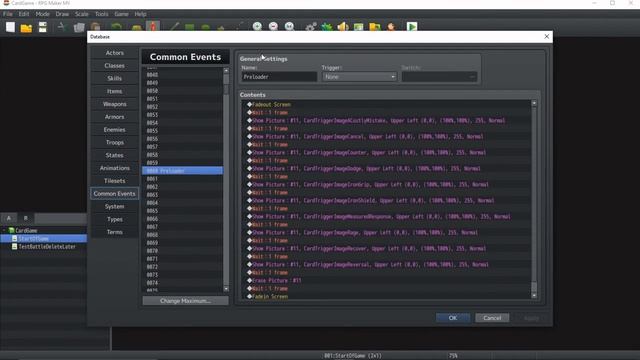Click the Zoom Out magnifier icon
640x360 pixels.
pyautogui.click(x=273, y=27)
